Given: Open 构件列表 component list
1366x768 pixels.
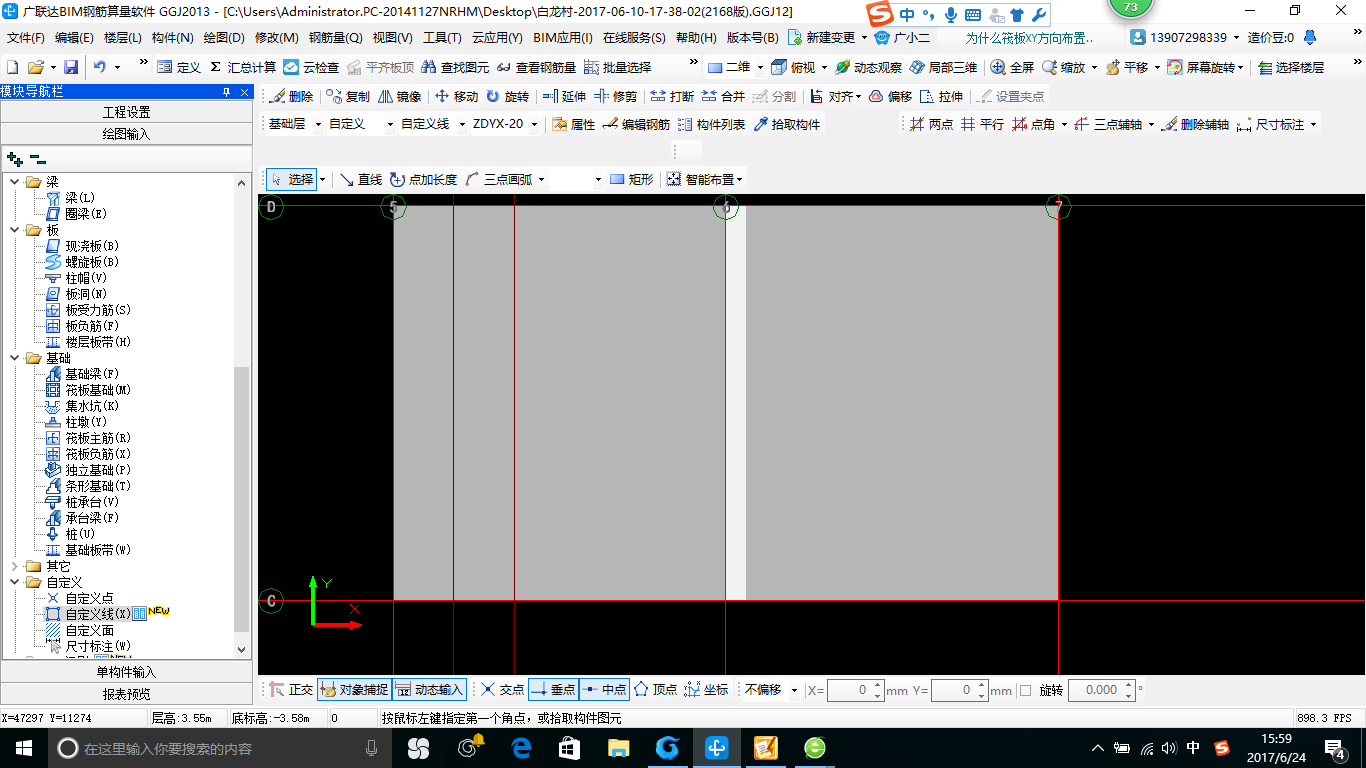Looking at the screenshot, I should pyautogui.click(x=711, y=124).
